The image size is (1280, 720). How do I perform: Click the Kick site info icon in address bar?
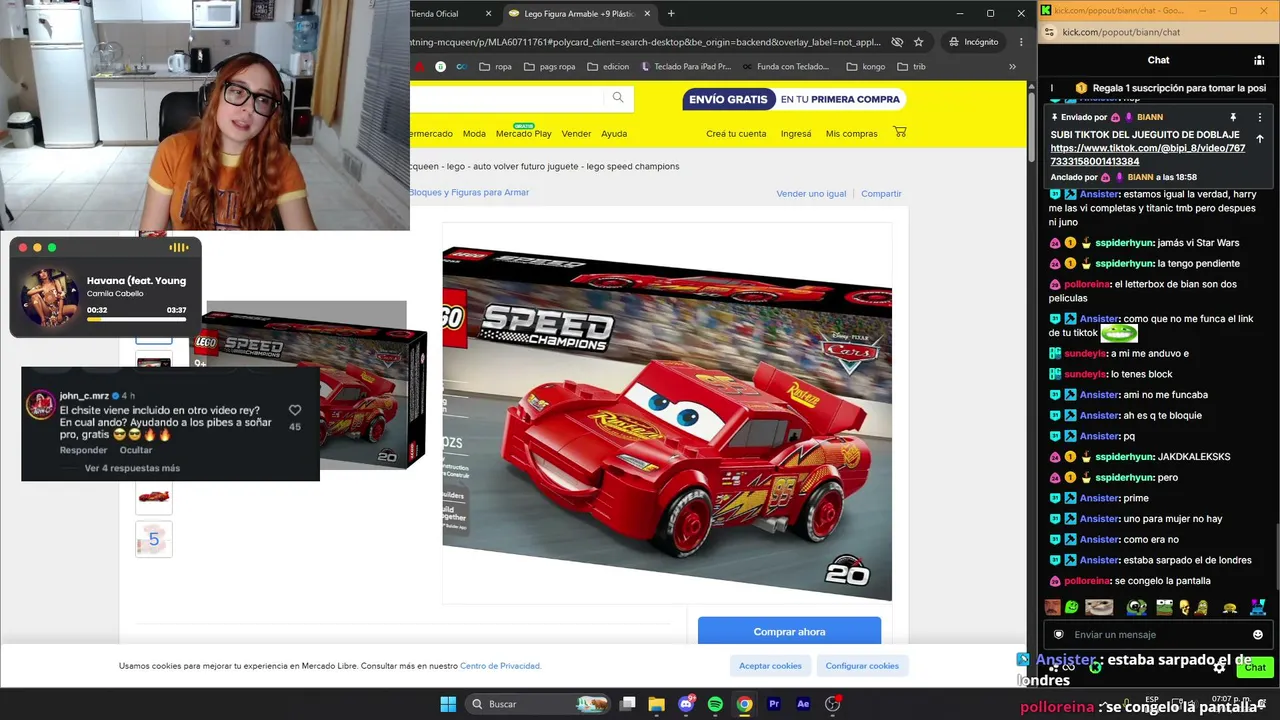[1047, 32]
